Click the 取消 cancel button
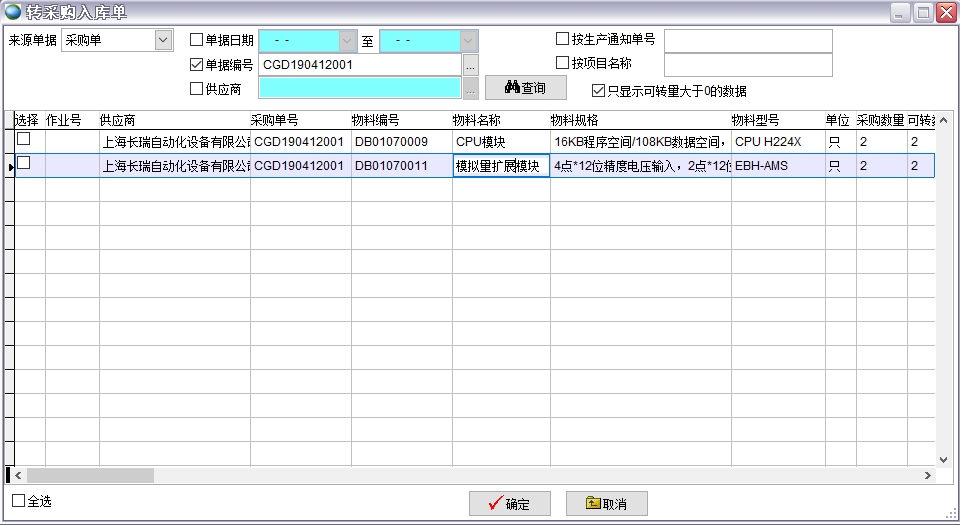 606,504
